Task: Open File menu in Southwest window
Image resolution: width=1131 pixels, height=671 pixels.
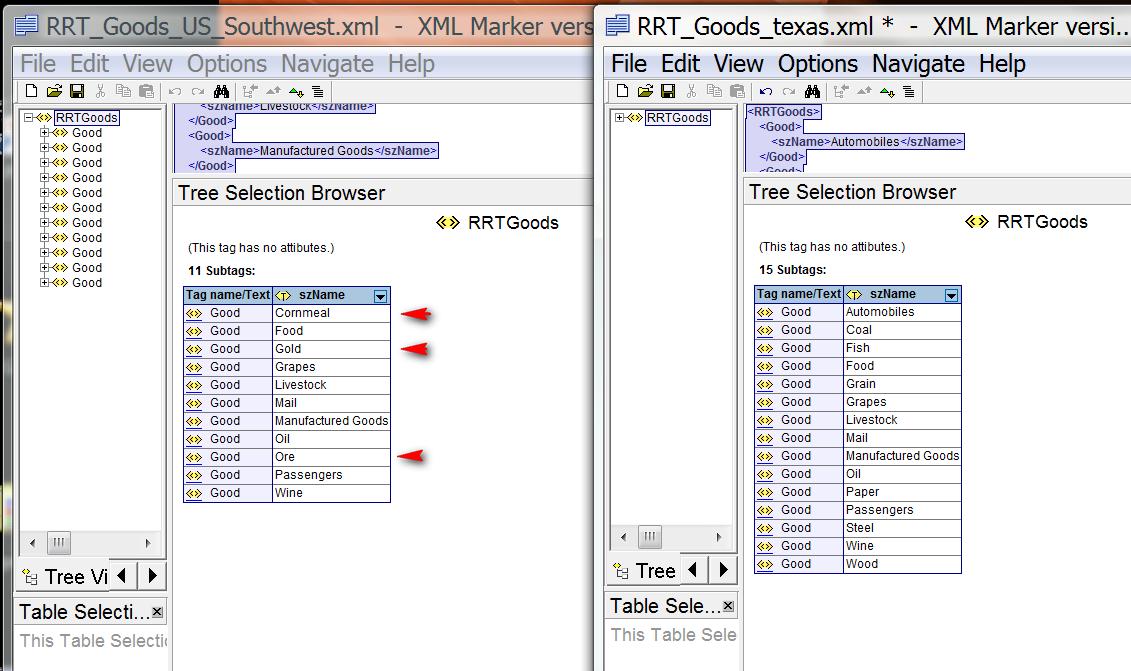Action: pos(38,63)
